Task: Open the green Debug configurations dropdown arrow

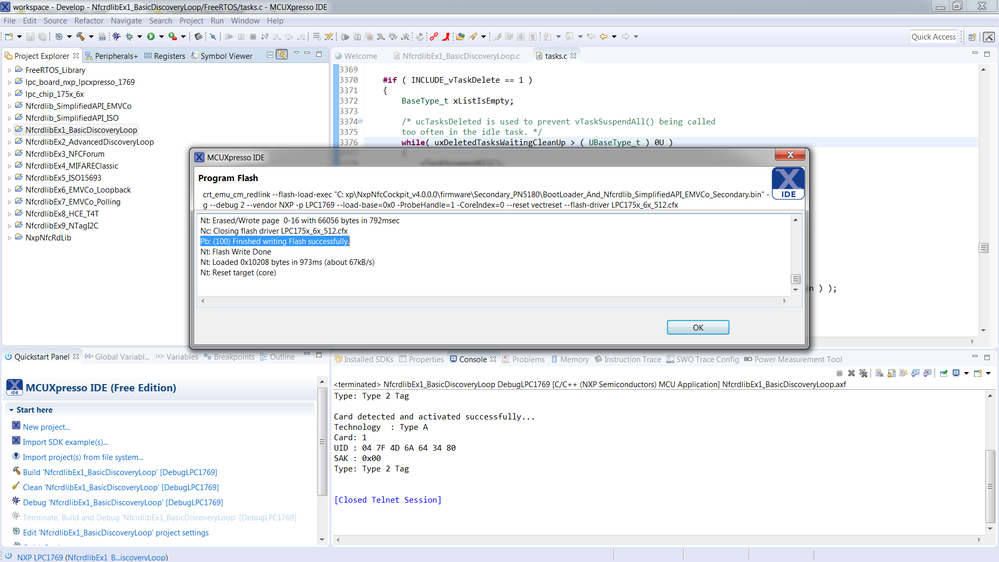Action: click(140, 37)
